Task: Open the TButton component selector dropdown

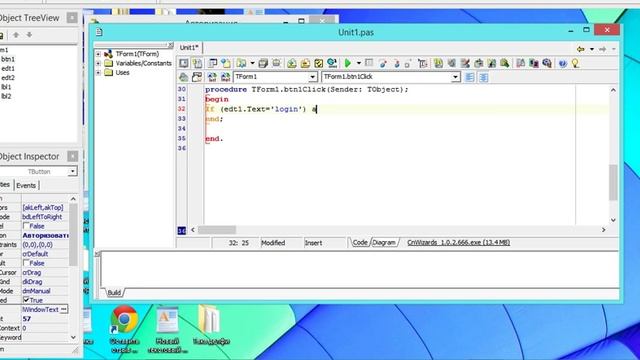Action: click(72, 171)
